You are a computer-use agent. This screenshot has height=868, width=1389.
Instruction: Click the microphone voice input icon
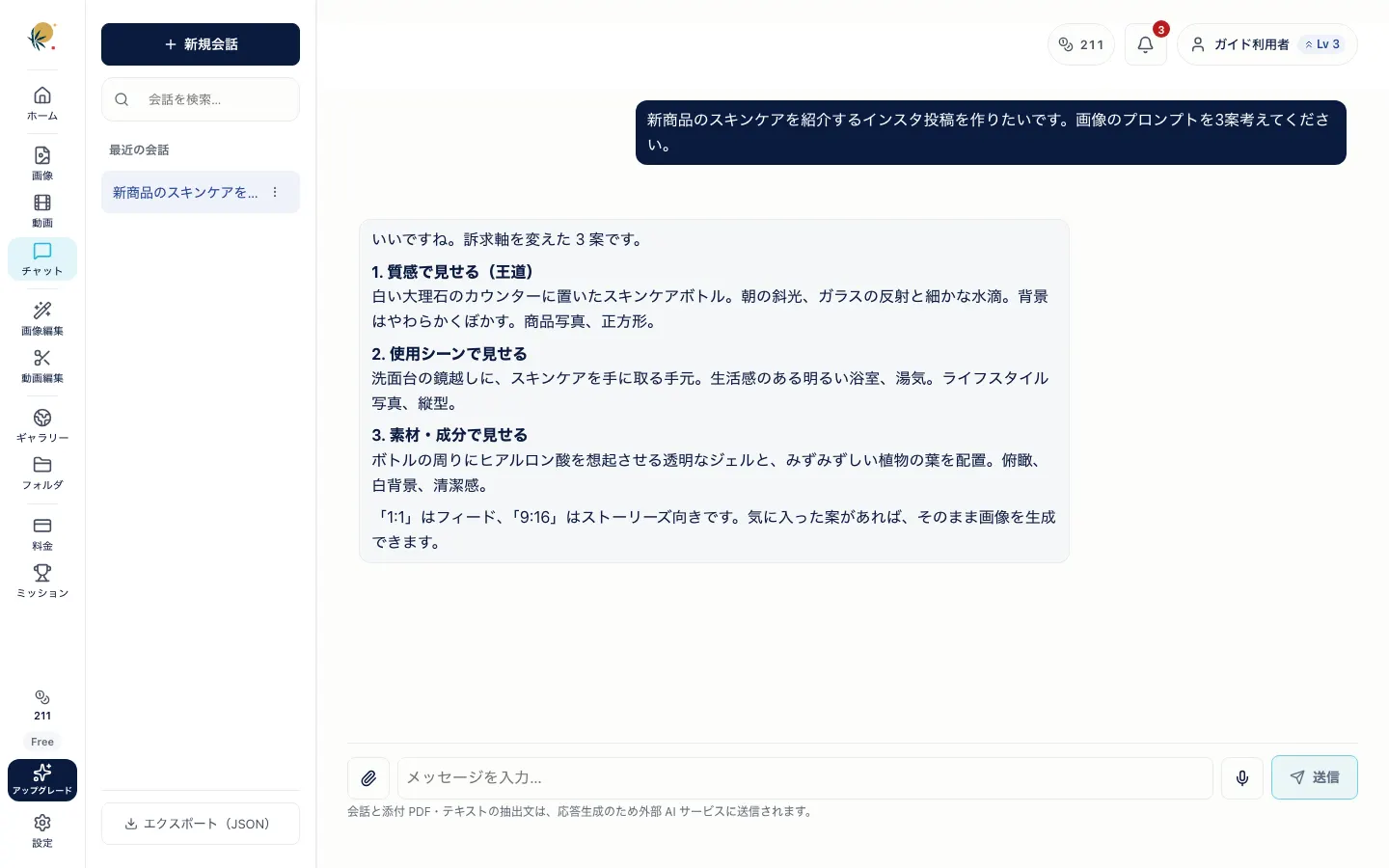click(1242, 778)
